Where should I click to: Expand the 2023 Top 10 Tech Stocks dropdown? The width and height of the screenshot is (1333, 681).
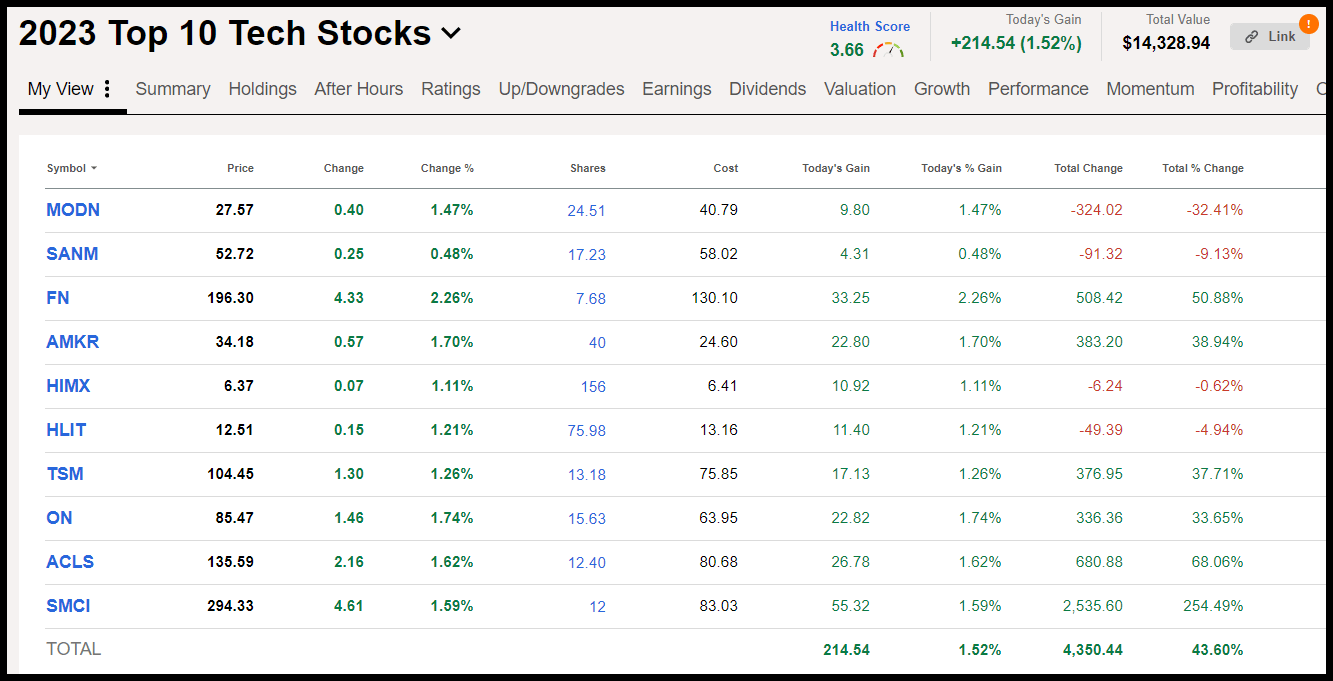coord(451,33)
